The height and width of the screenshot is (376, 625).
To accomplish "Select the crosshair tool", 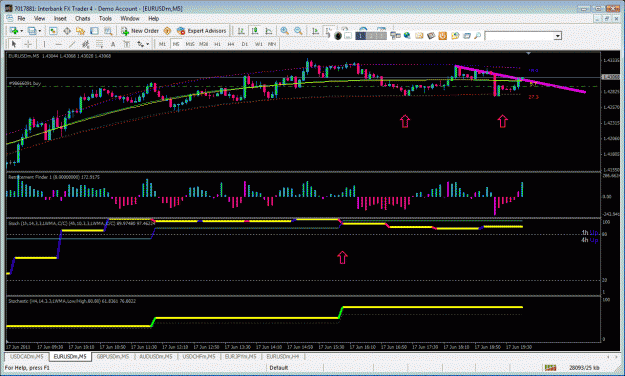I will (28, 44).
